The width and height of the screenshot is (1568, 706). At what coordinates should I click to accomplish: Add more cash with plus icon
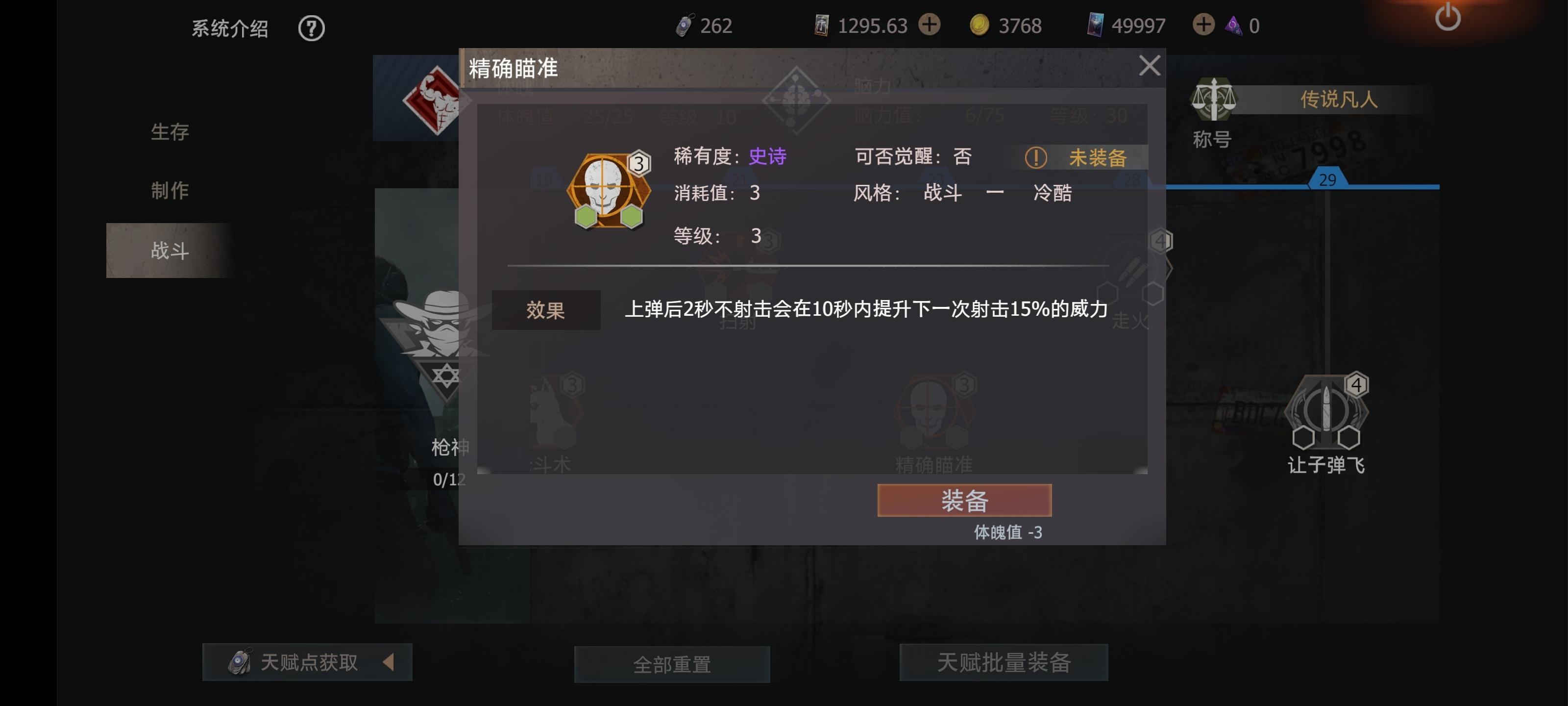pyautogui.click(x=929, y=25)
